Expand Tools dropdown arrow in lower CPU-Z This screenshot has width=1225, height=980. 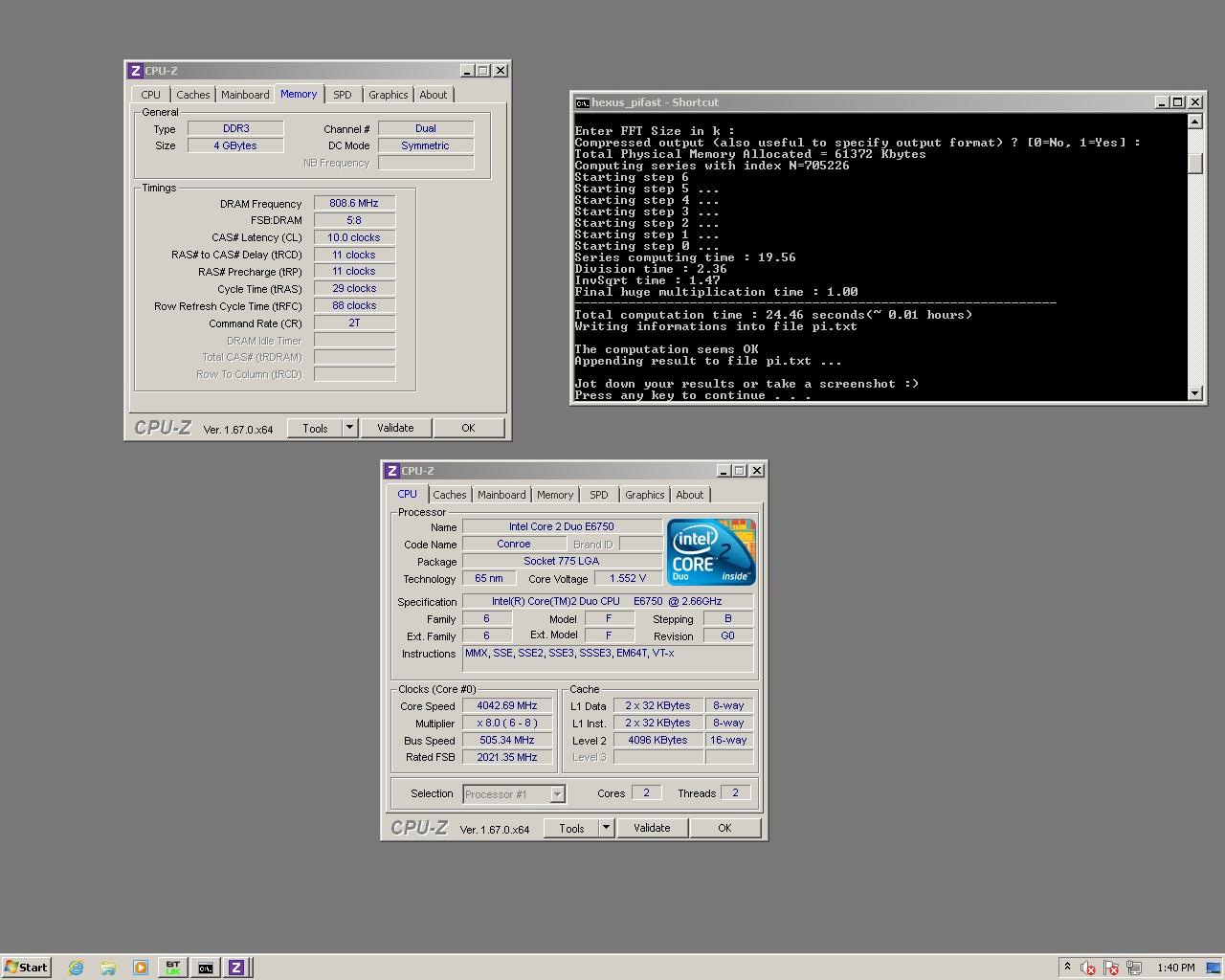coord(607,828)
